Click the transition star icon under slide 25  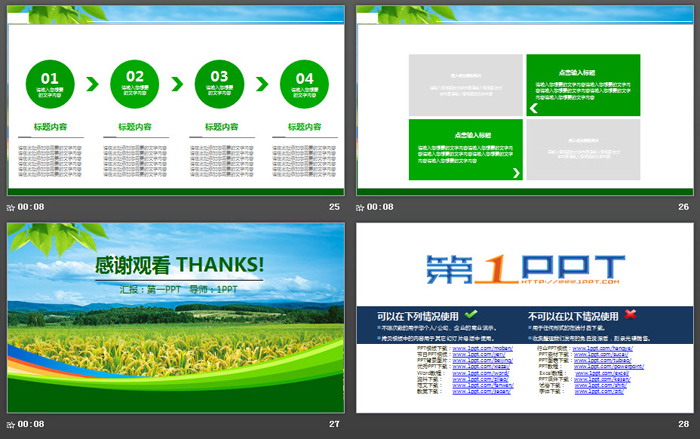pos(11,207)
